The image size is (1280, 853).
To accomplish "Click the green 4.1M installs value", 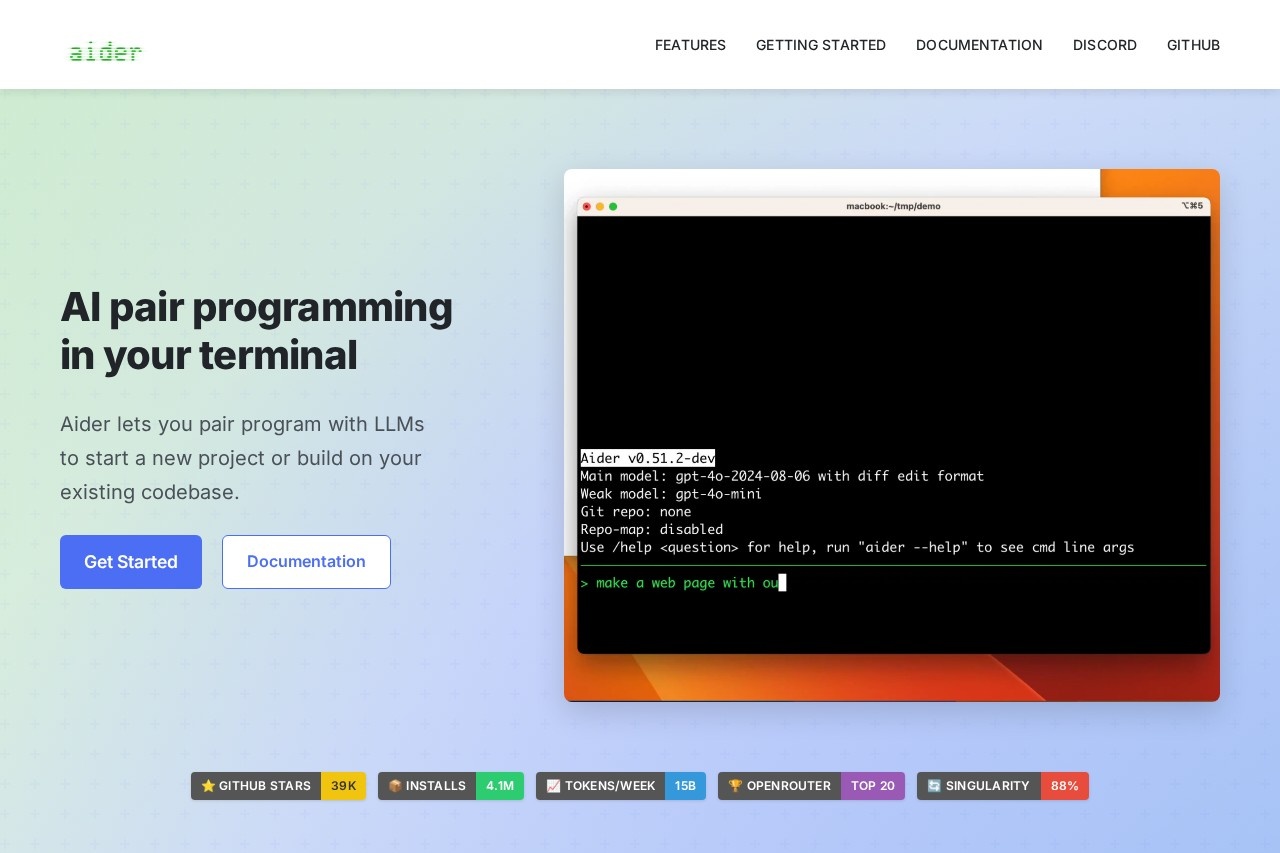I will [x=499, y=786].
